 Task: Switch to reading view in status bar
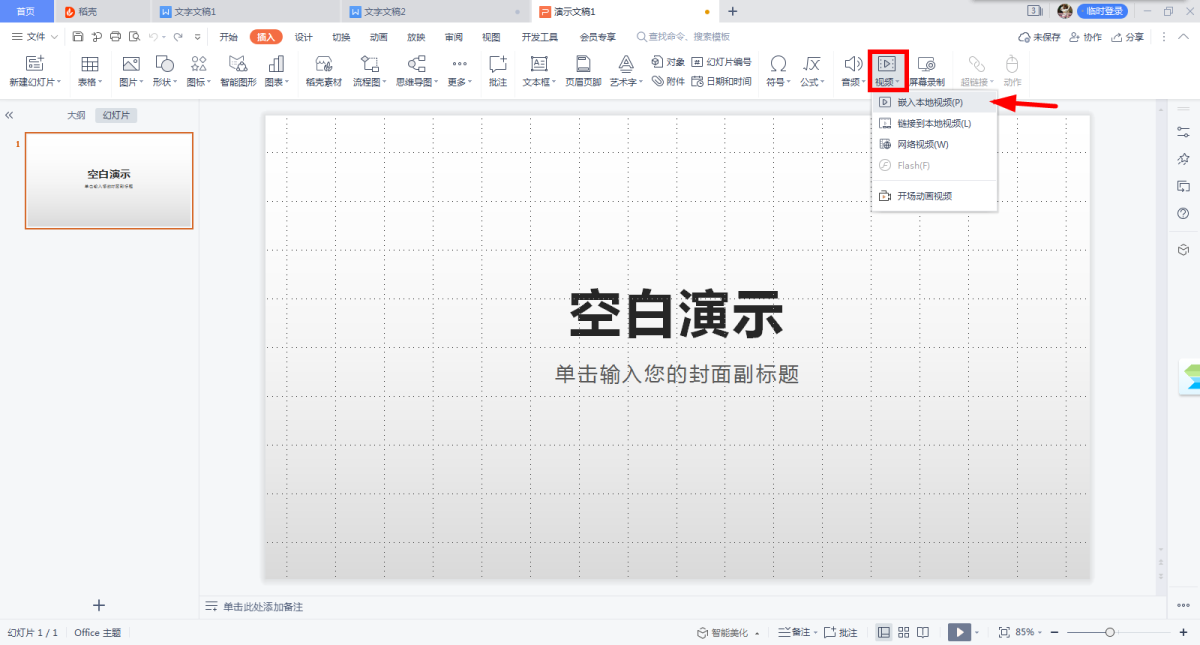point(923,633)
